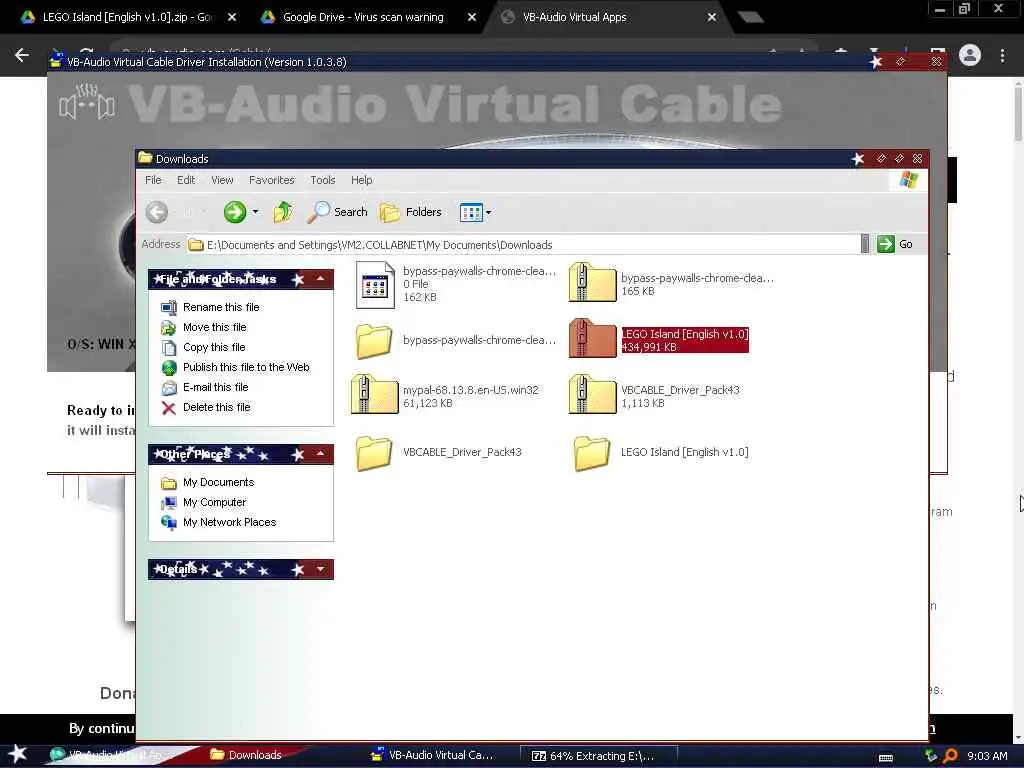
Task: Select the highlighted LEGO Island zip icon
Action: click(592, 338)
